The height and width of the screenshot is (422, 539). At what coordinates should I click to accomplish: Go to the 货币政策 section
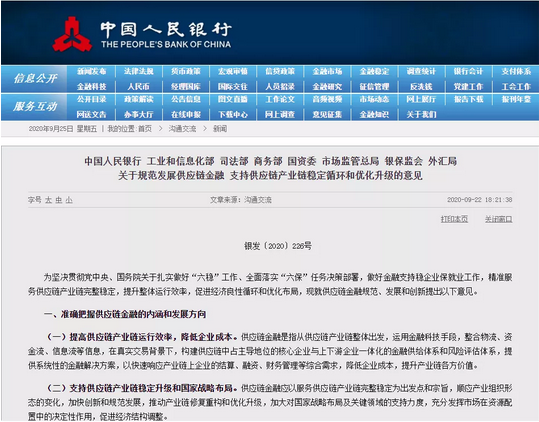(x=186, y=71)
